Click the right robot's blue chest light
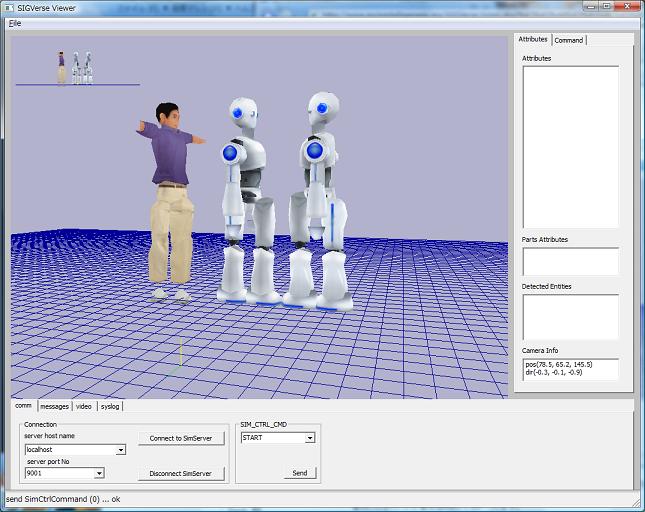The image size is (645, 512). pos(315,151)
